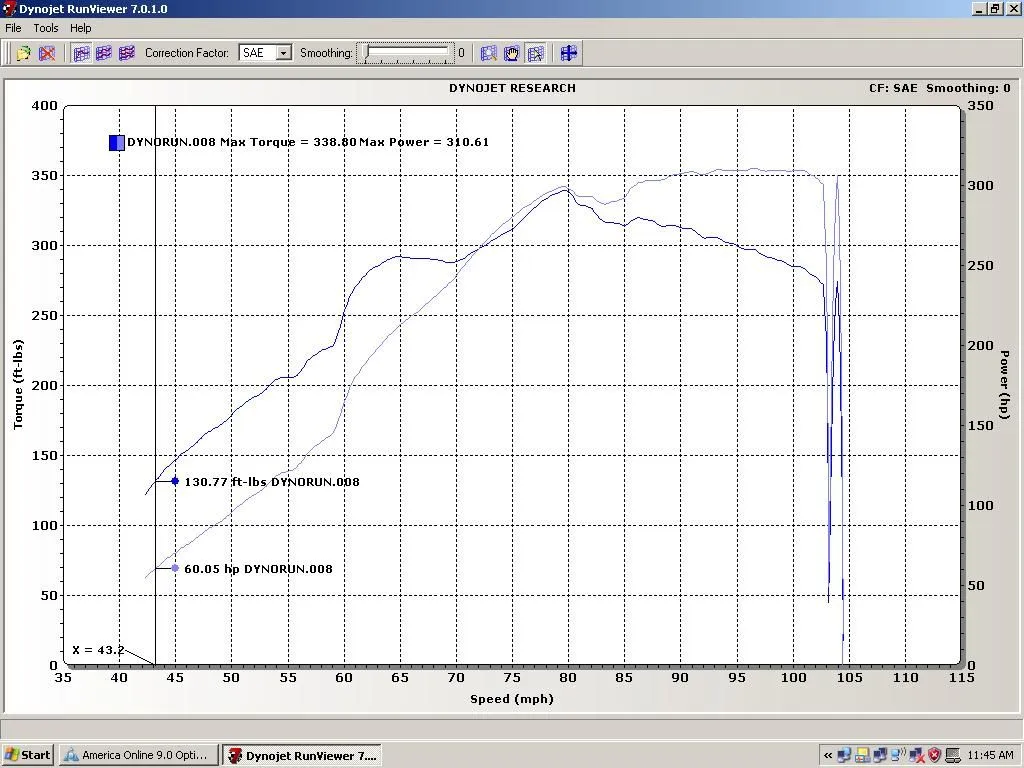Select the first graph view icon
This screenshot has width=1024, height=768.
82,53
